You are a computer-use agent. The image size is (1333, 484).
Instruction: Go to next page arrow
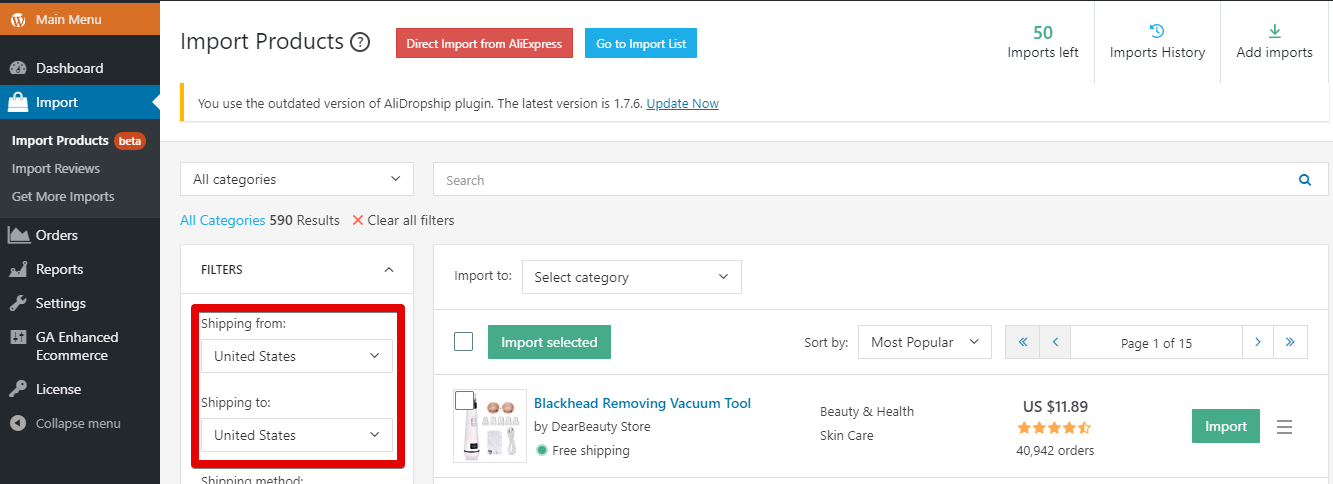(1257, 342)
